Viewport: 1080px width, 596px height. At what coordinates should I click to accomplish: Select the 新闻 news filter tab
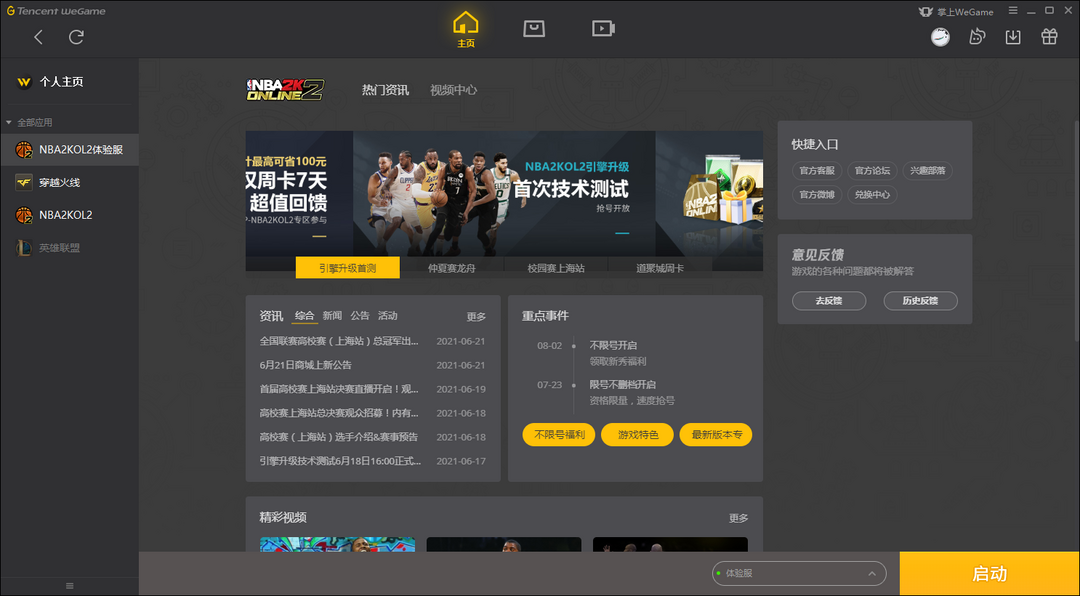(x=332, y=316)
